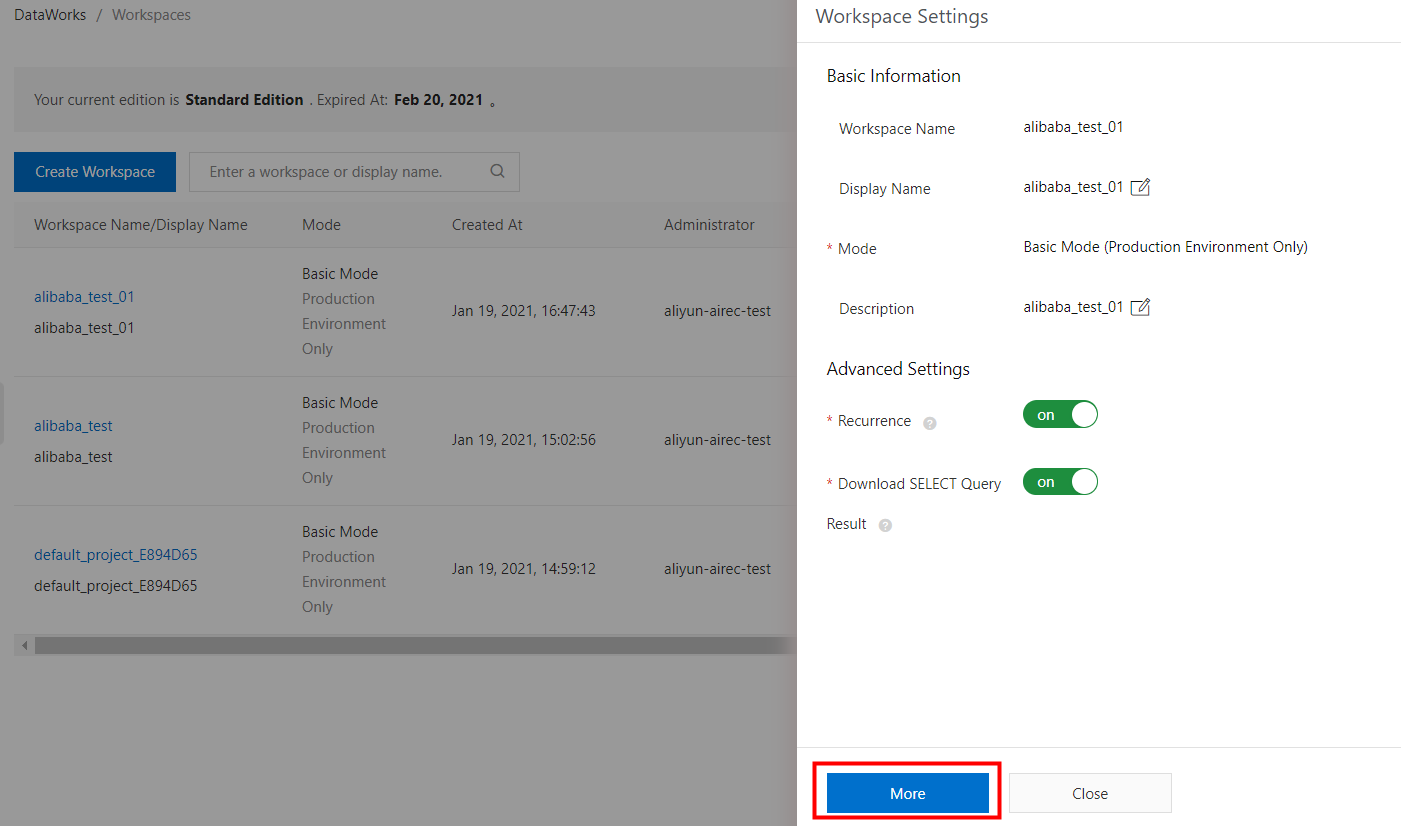Screen dimensions: 1401x826
Task: Select creation time Jan 19, 2021, 15:02:56
Action: (524, 440)
